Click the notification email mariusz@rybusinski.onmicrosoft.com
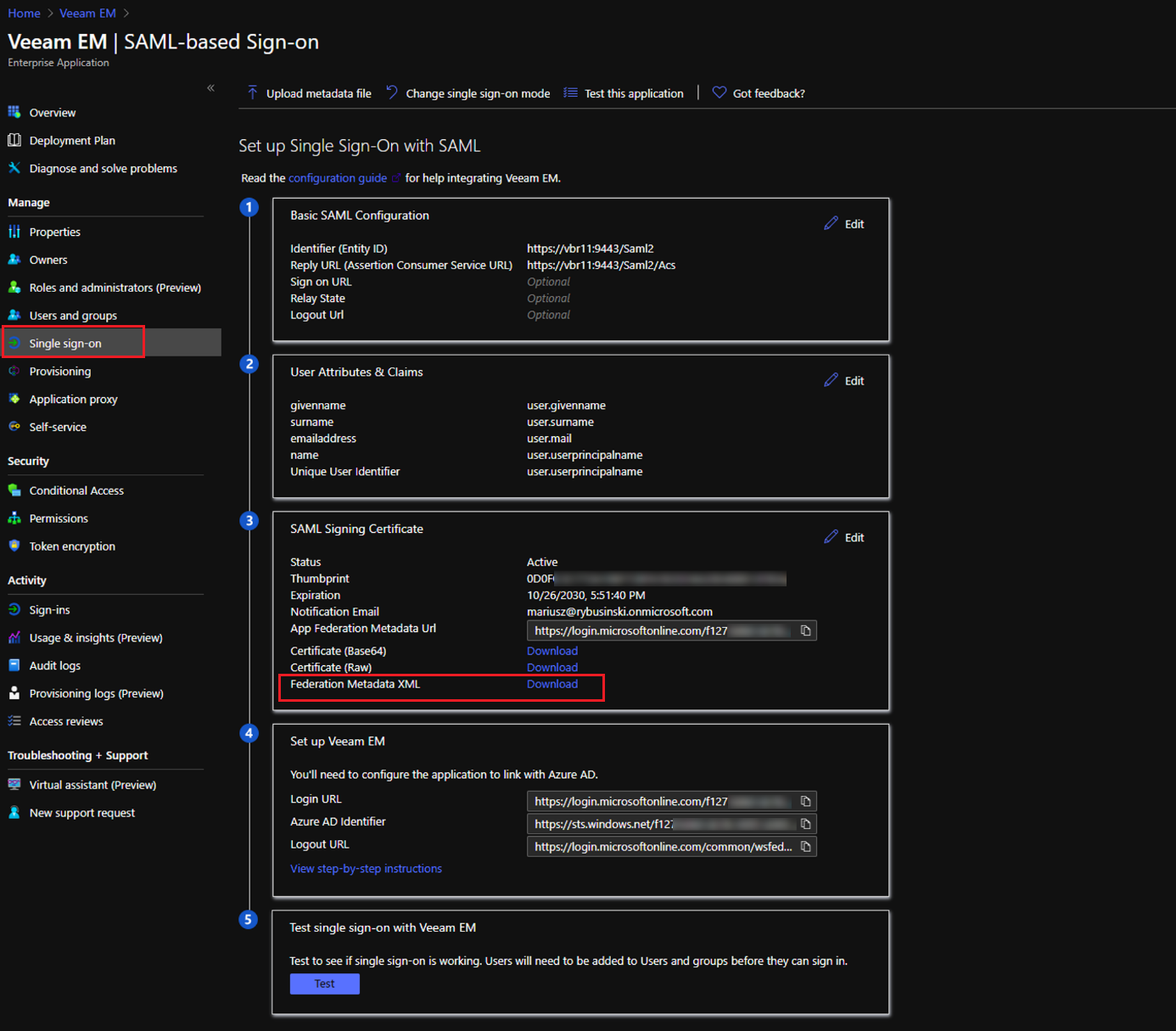This screenshot has width=1176, height=1031. 619,612
